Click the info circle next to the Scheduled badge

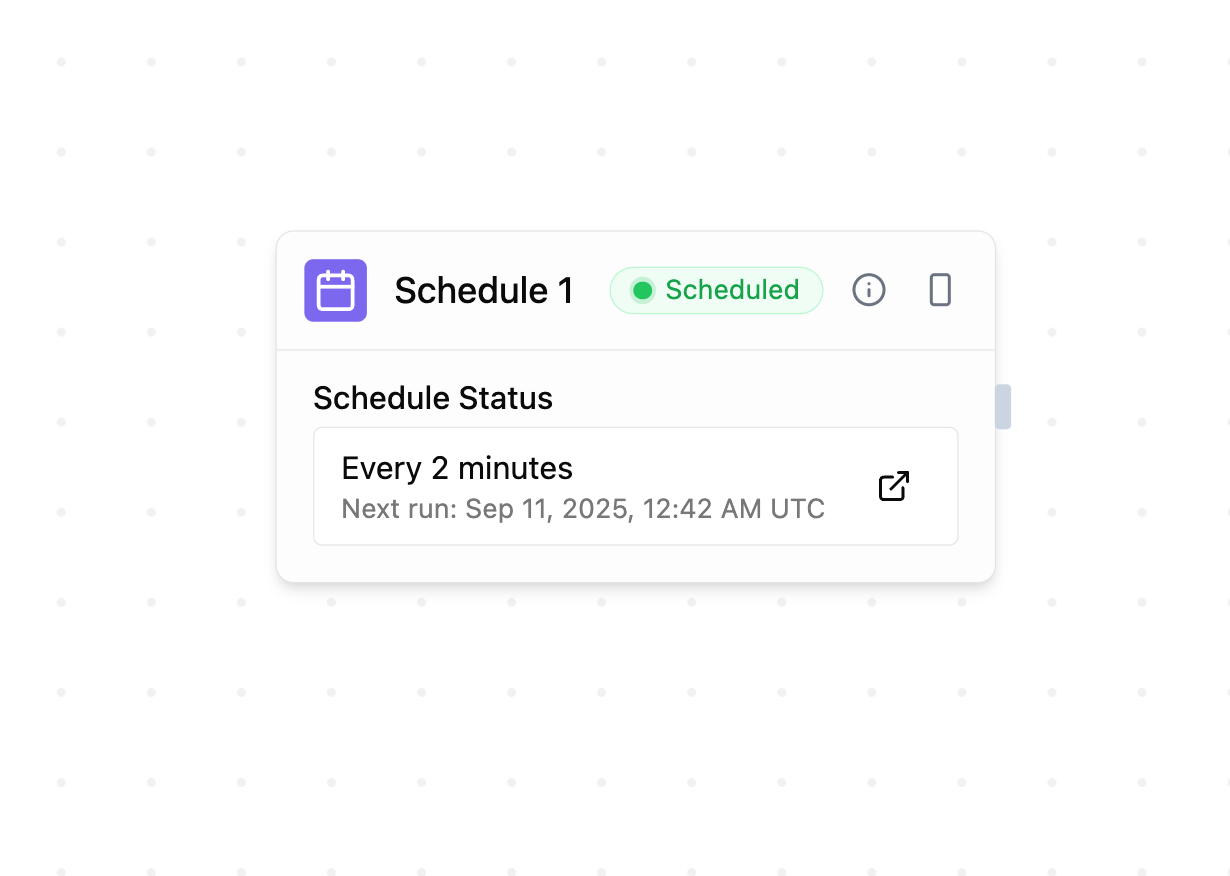868,290
